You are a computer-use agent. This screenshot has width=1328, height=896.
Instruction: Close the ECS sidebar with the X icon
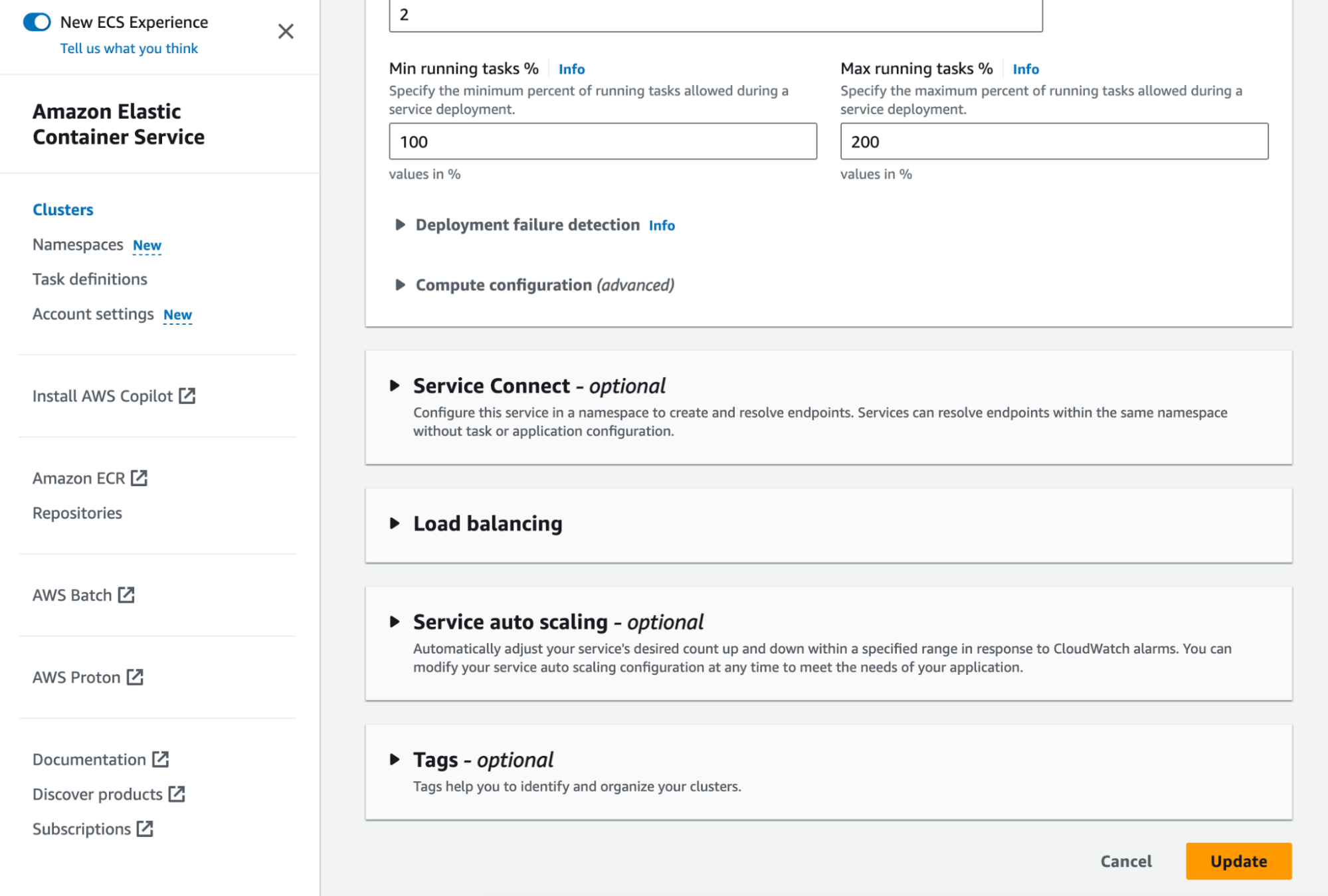[x=286, y=31]
